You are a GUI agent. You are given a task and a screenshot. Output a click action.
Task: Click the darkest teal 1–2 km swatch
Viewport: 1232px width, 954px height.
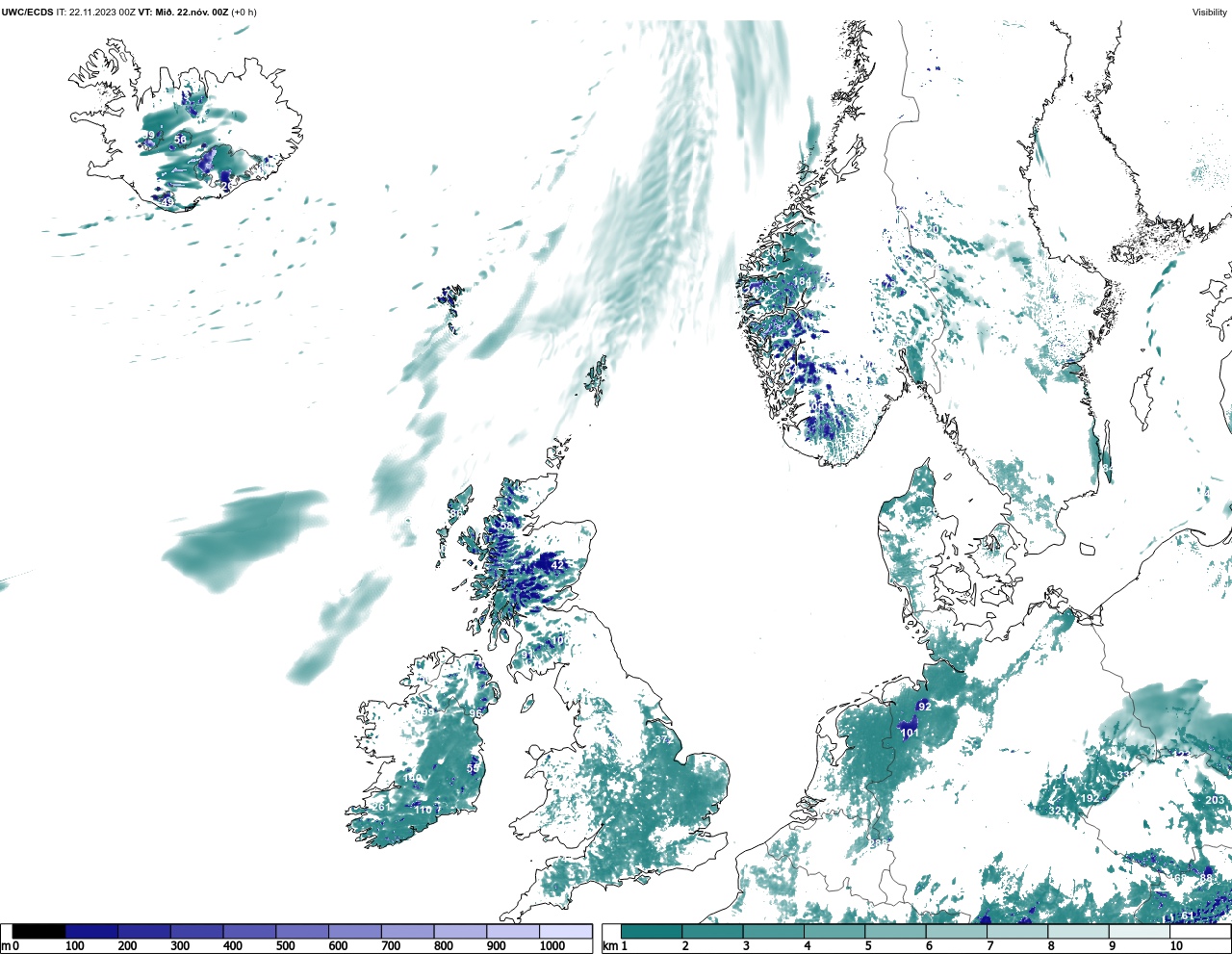(652, 931)
